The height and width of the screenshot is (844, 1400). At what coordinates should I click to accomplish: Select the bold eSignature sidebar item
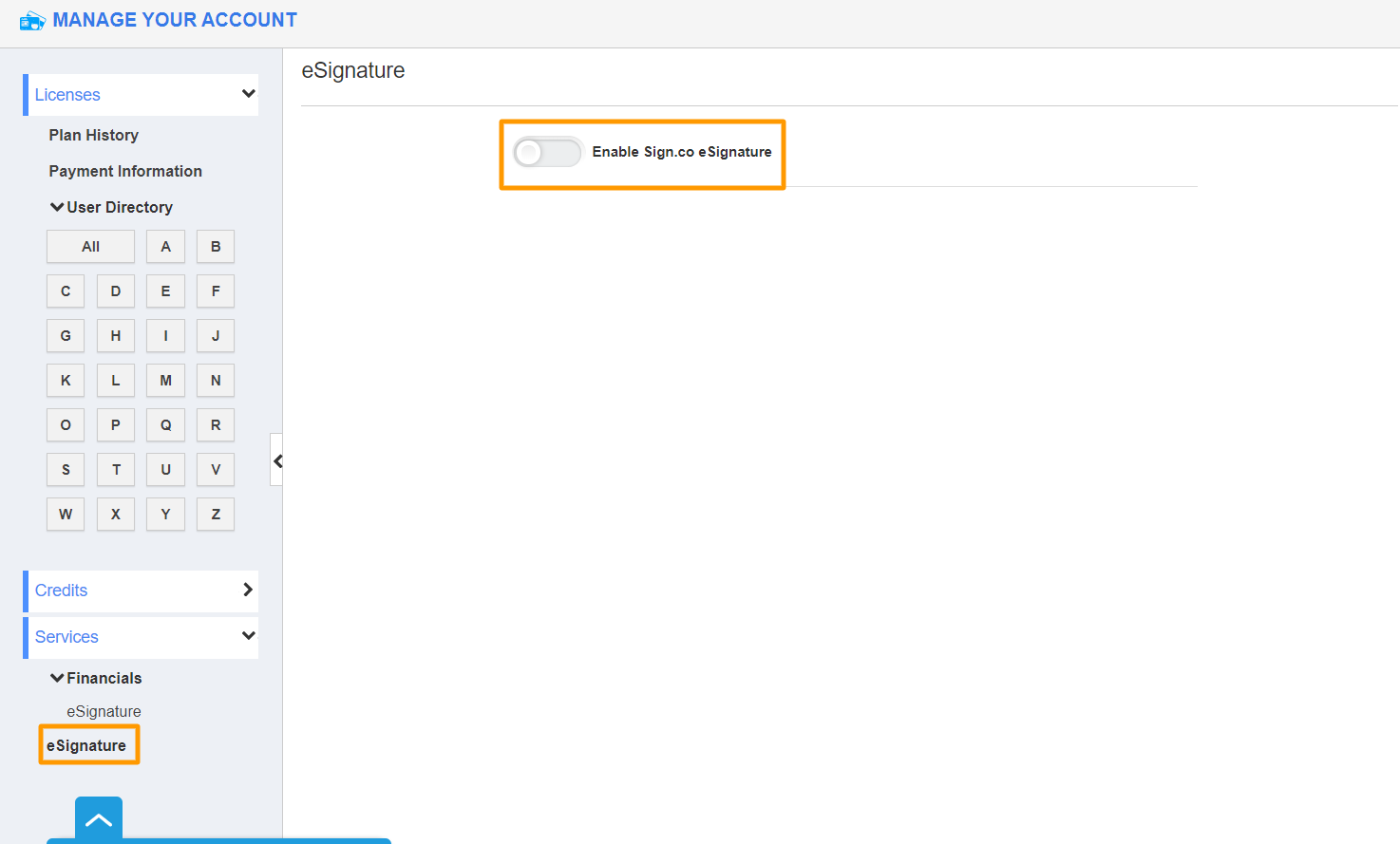point(86,745)
